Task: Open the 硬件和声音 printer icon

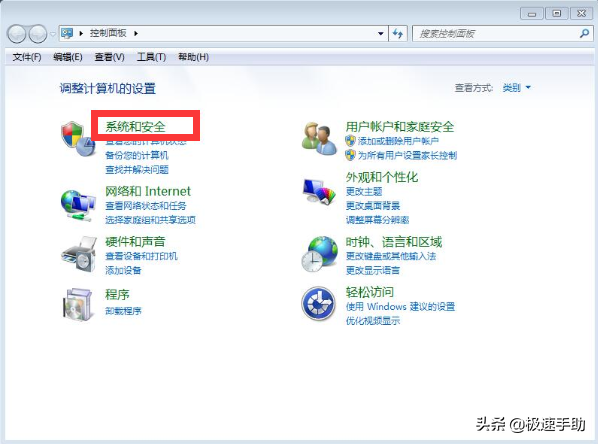Action: tap(79, 254)
